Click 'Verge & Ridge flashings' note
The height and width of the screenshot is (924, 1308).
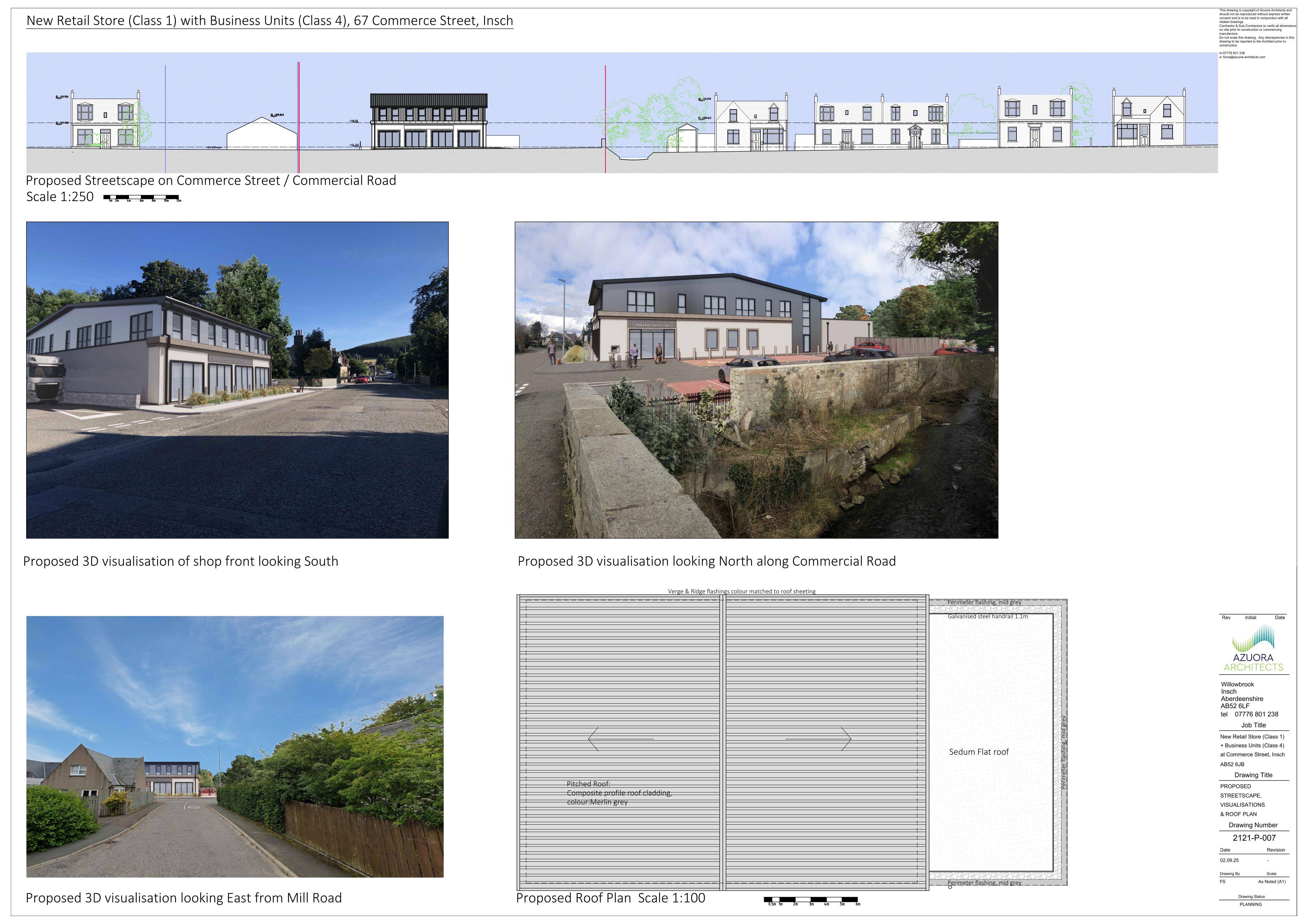[742, 591]
